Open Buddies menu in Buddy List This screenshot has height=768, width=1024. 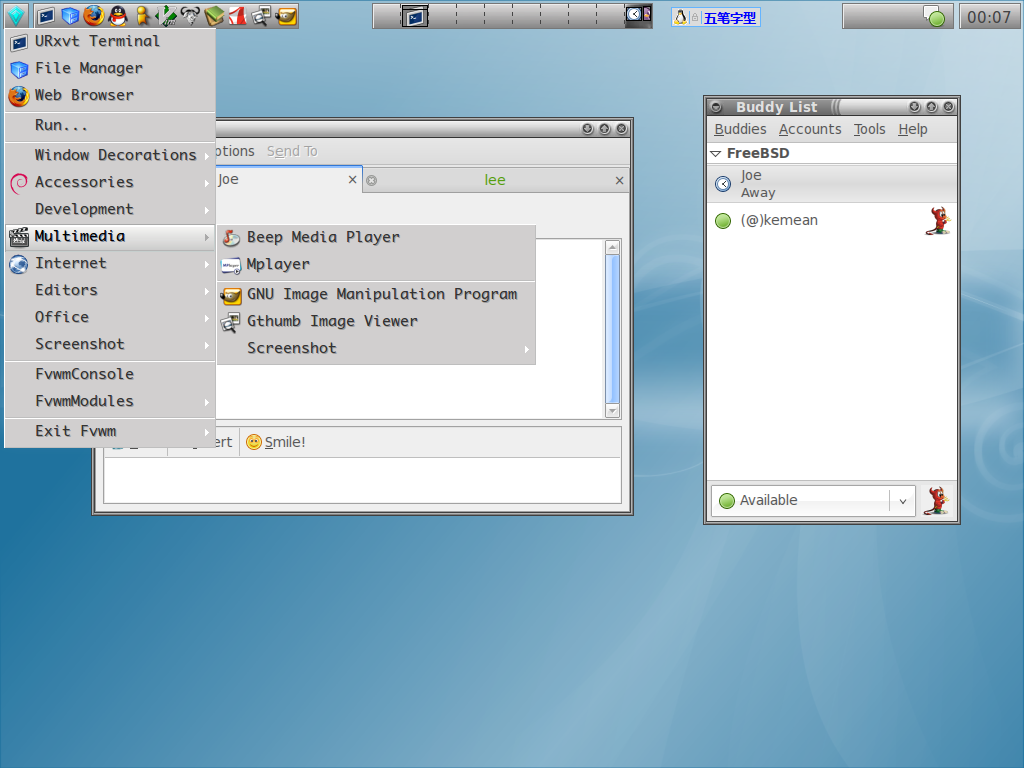(x=740, y=129)
